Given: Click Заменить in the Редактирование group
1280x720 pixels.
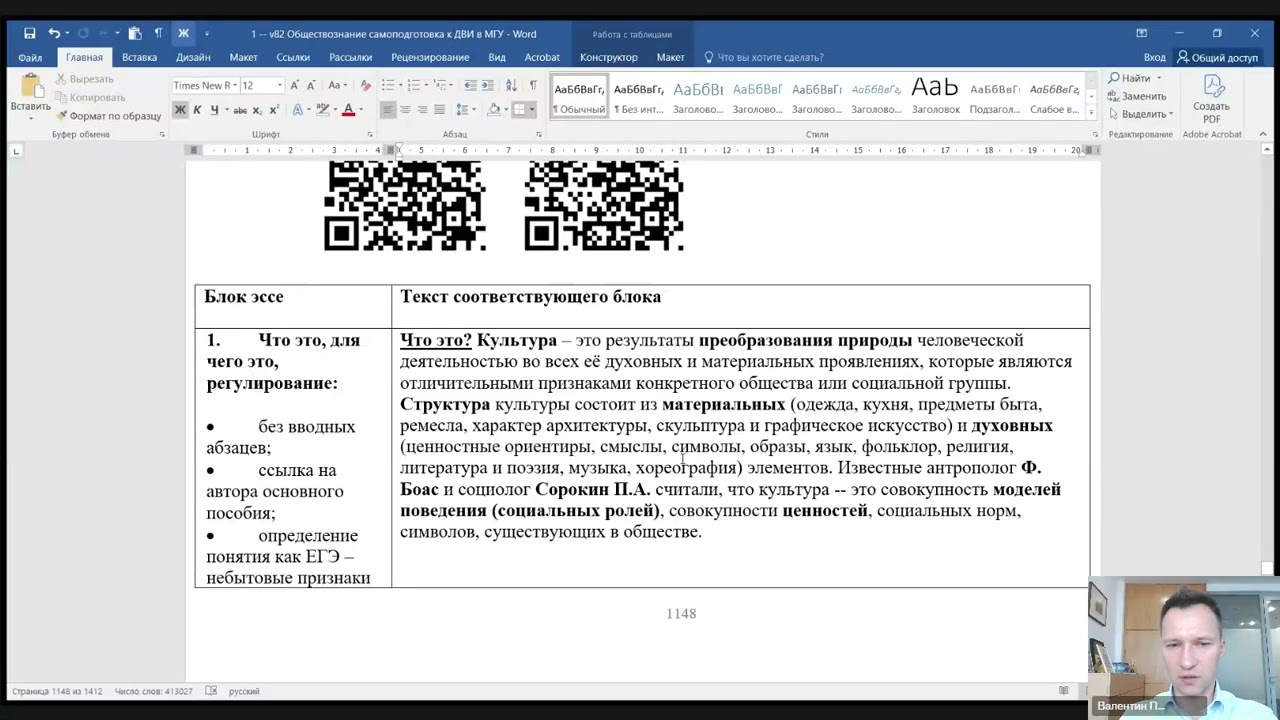Looking at the screenshot, I should tap(1136, 96).
